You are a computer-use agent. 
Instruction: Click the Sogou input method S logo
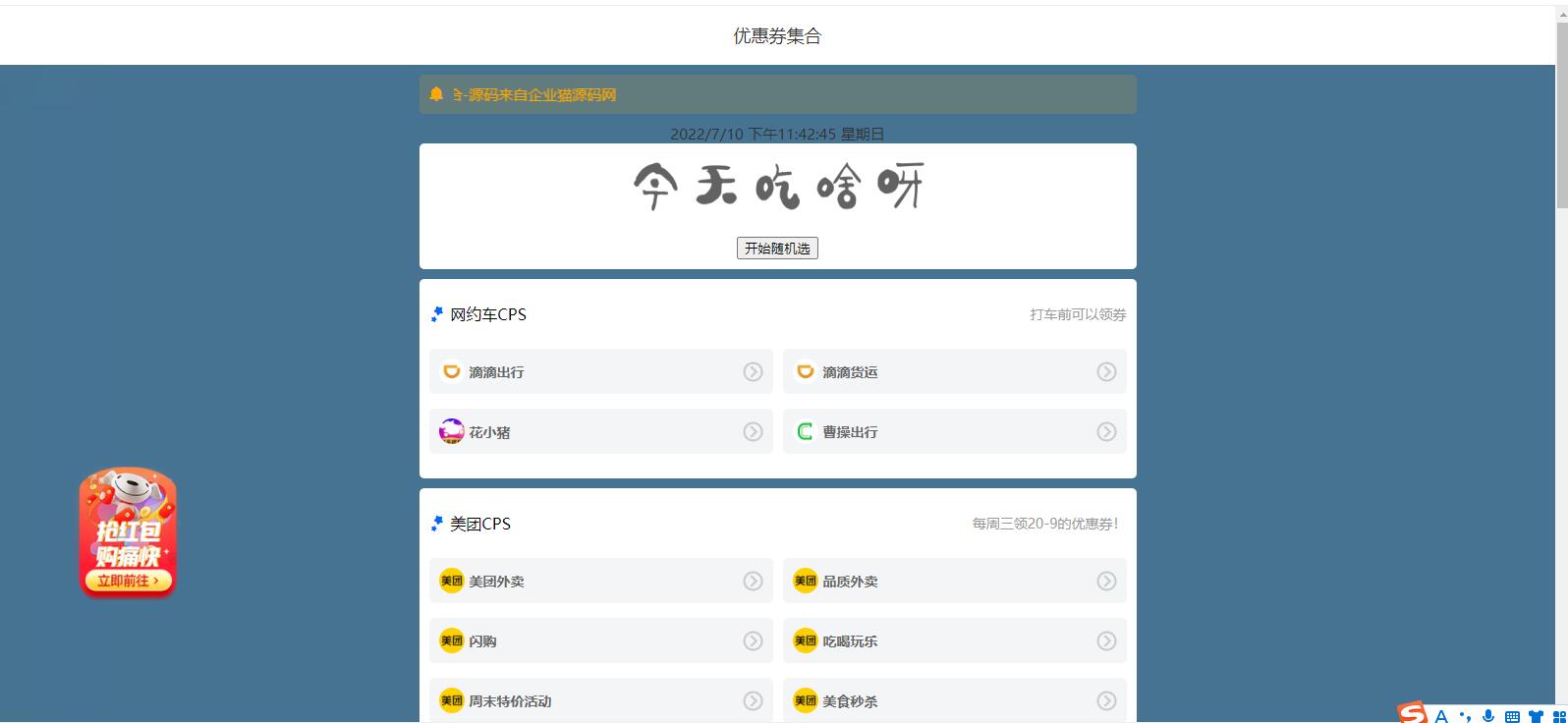(1413, 712)
